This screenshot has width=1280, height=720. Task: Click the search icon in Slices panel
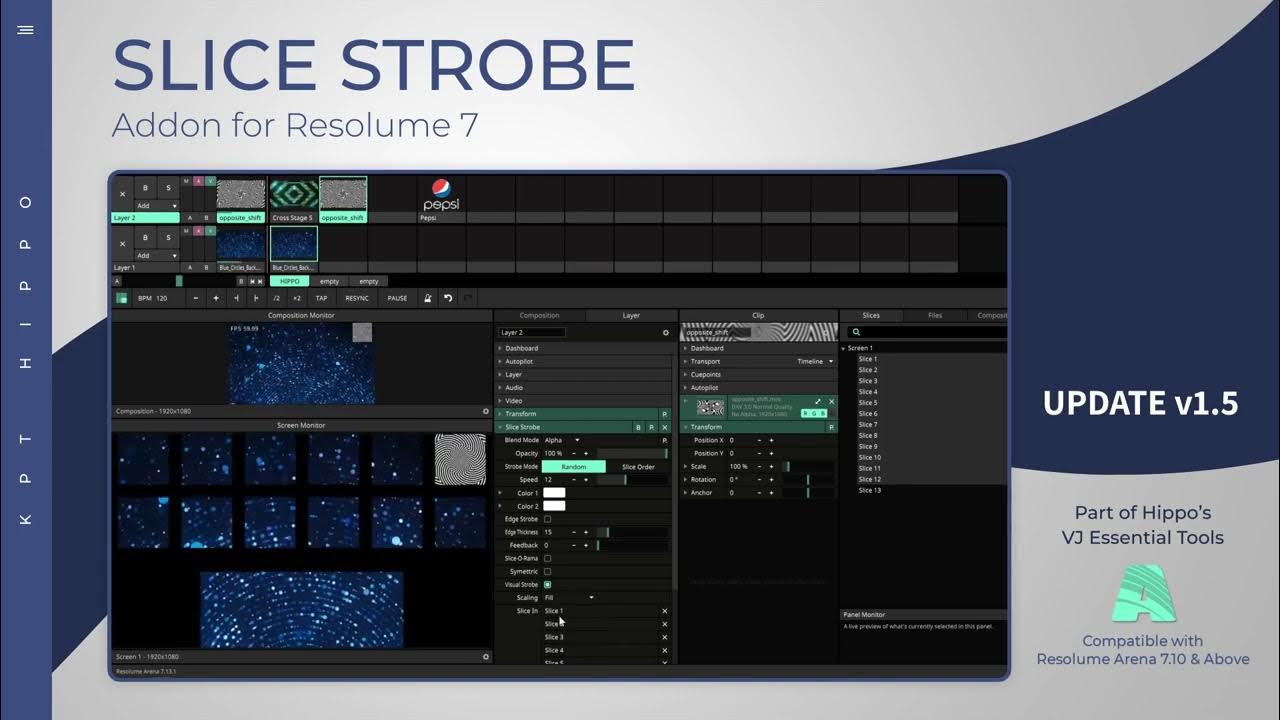pyautogui.click(x=857, y=332)
